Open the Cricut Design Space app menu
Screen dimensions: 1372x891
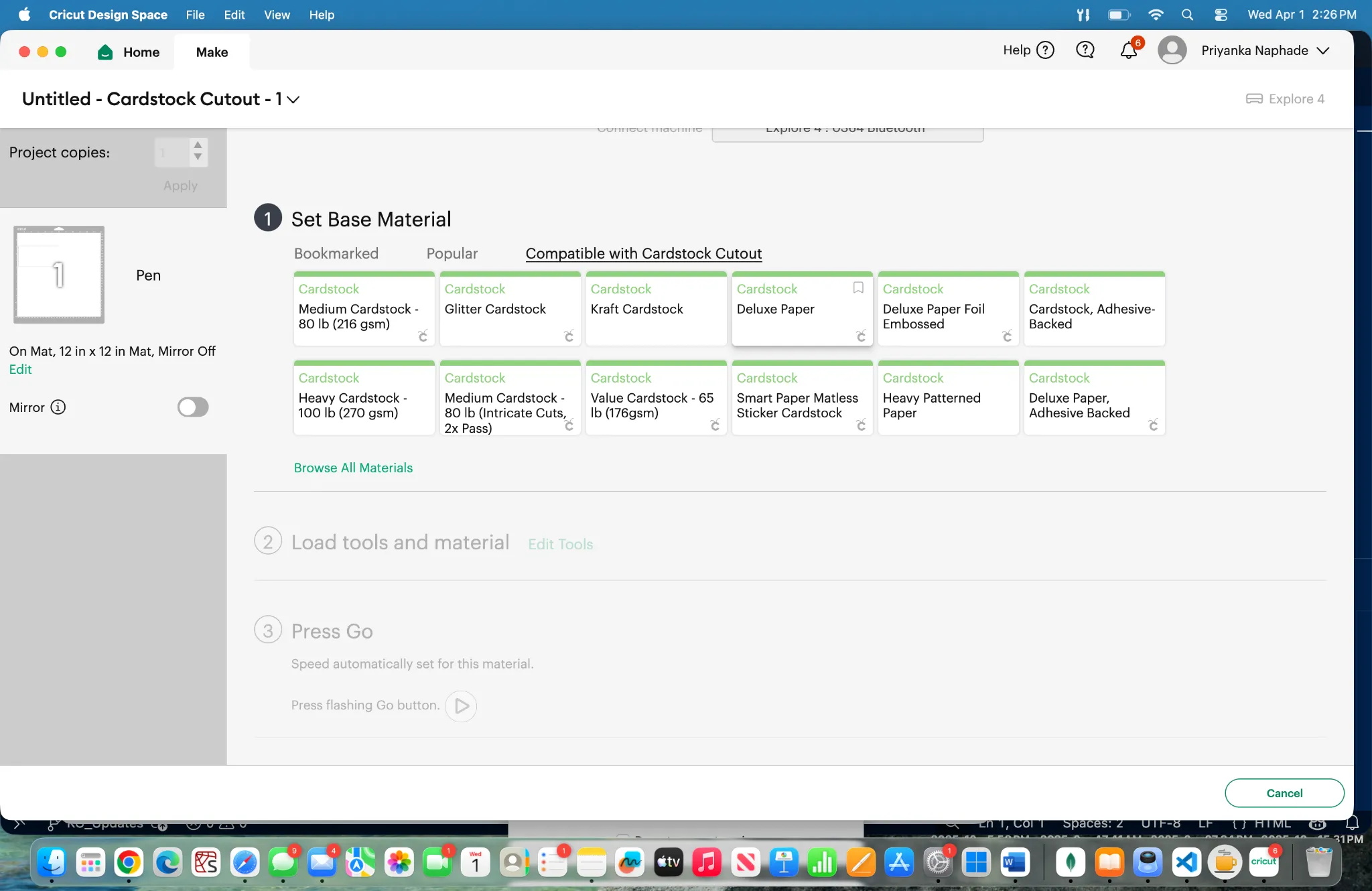(x=108, y=15)
